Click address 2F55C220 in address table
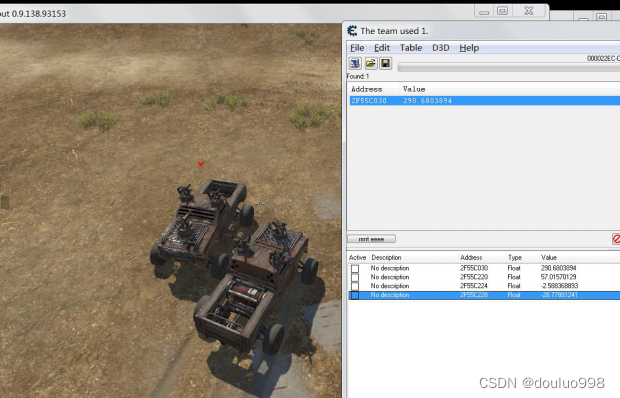This screenshot has height=398, width=620. pos(474,277)
